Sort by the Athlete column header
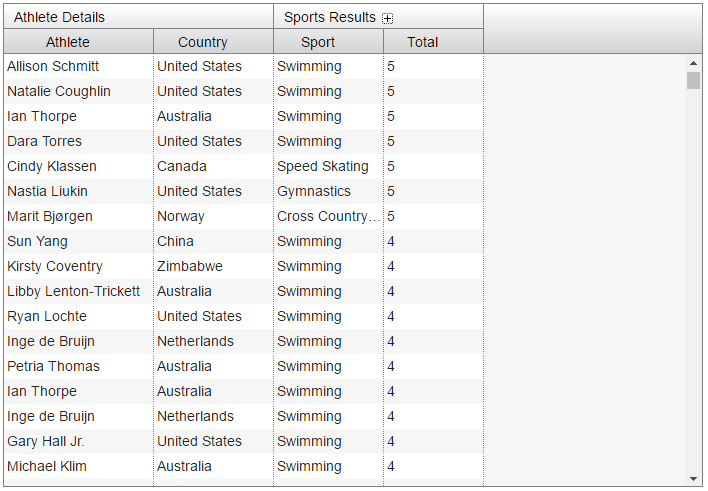Screen dimensions: 708x491 coord(79,42)
